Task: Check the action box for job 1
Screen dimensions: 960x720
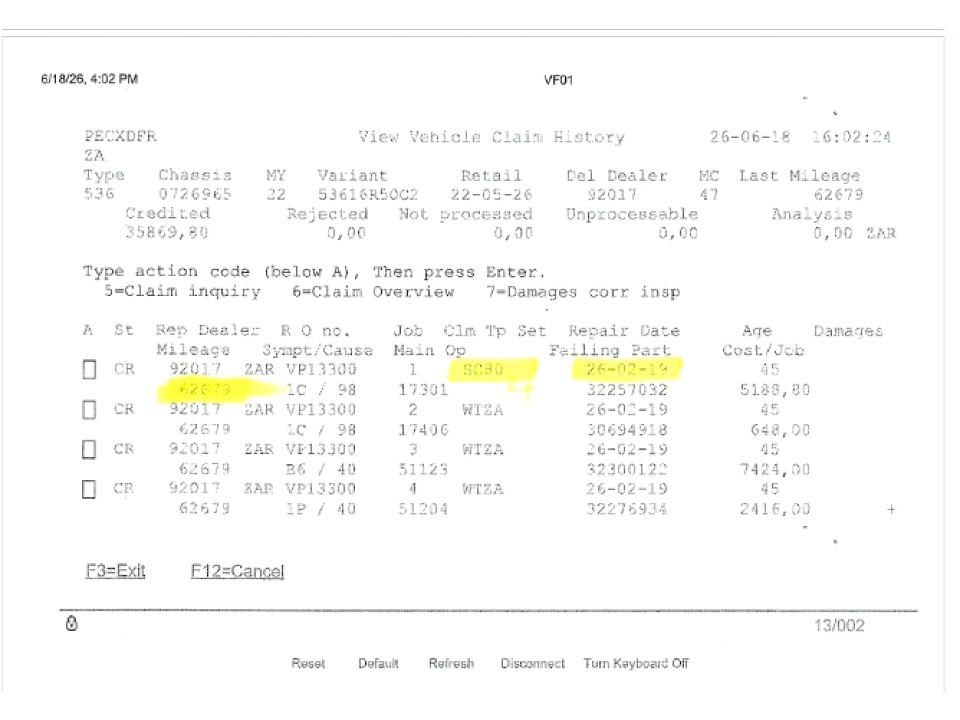Action: 89,370
